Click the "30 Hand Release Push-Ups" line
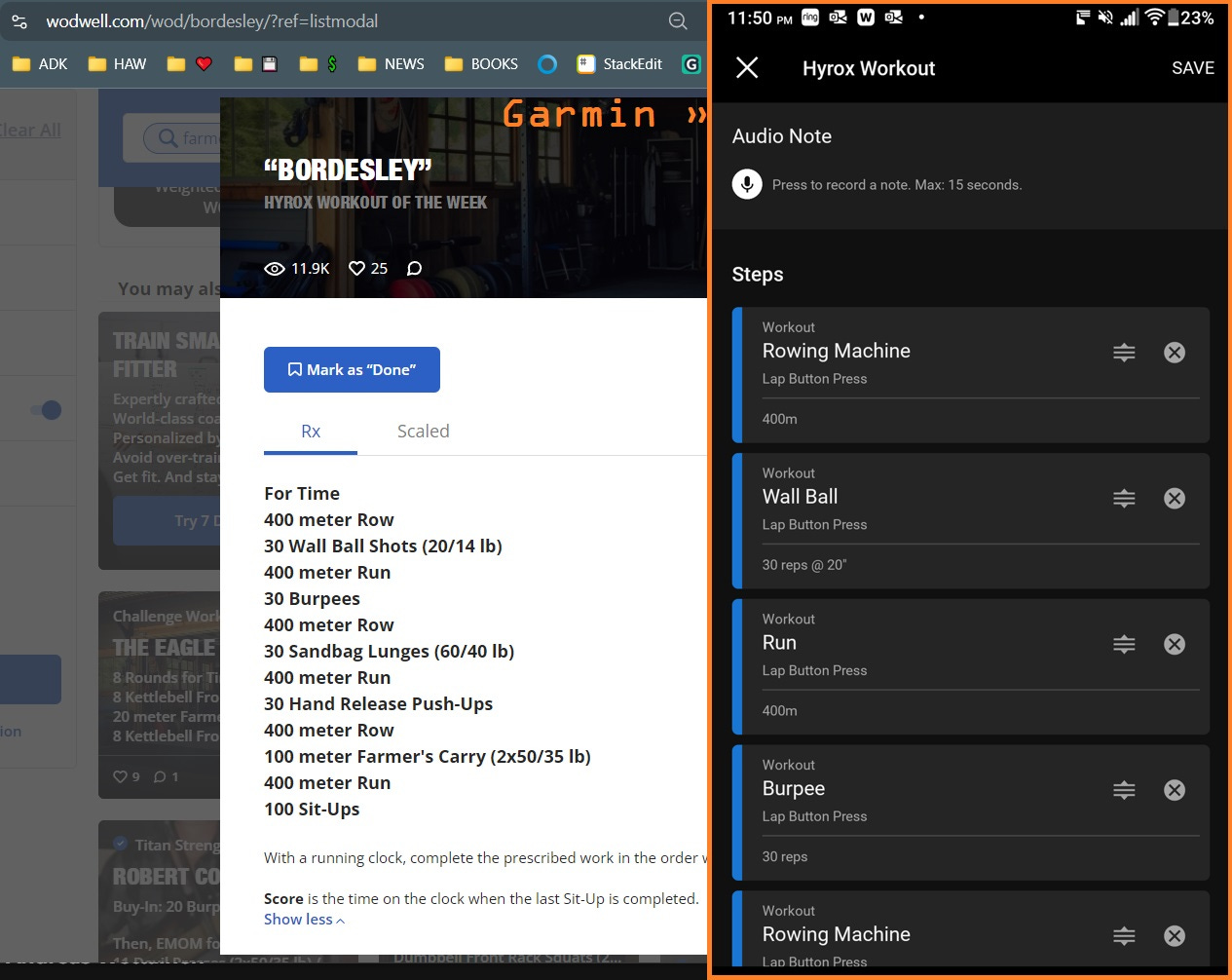1232x980 pixels. 378,704
